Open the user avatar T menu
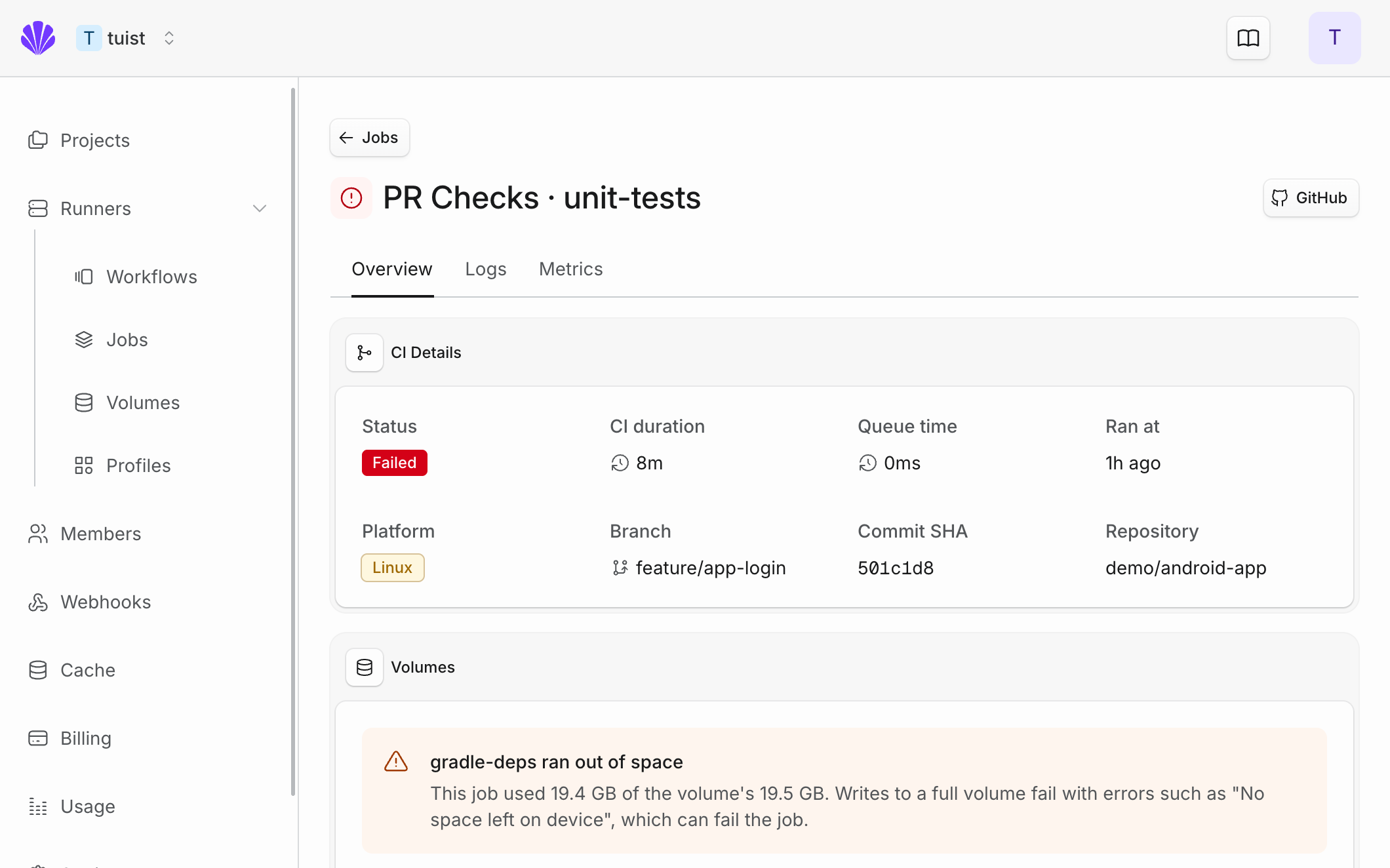Screen dimensions: 1390x868 click(1334, 38)
